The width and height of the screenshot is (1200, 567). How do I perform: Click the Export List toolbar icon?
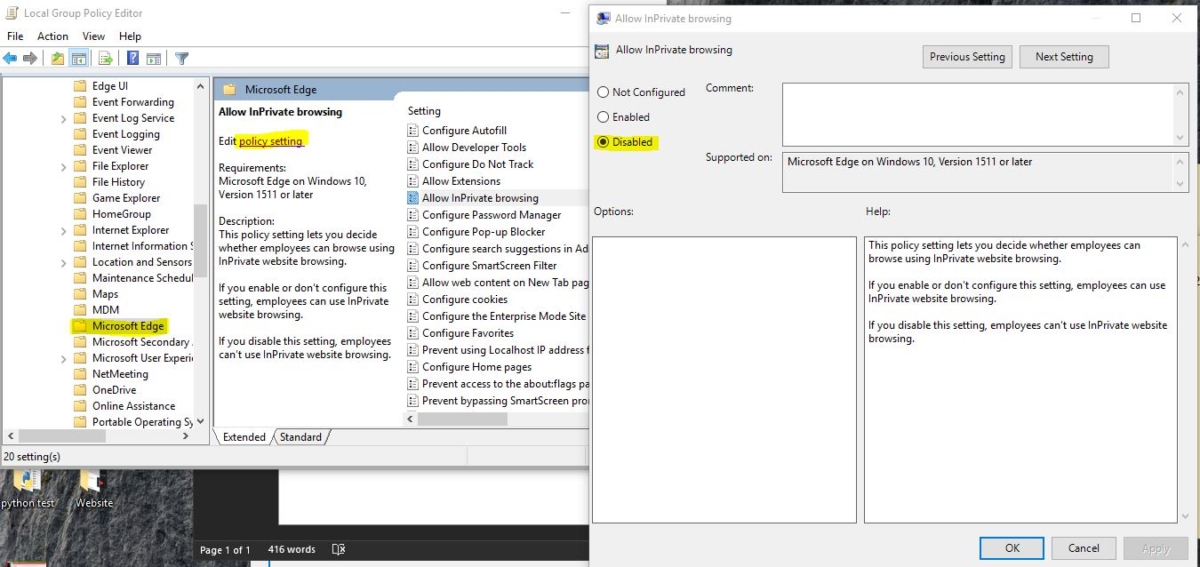click(104, 58)
